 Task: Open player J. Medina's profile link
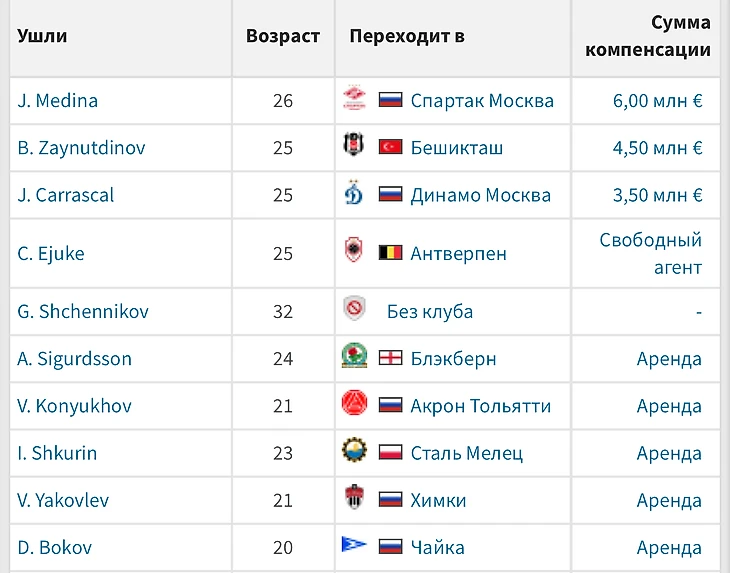click(58, 101)
